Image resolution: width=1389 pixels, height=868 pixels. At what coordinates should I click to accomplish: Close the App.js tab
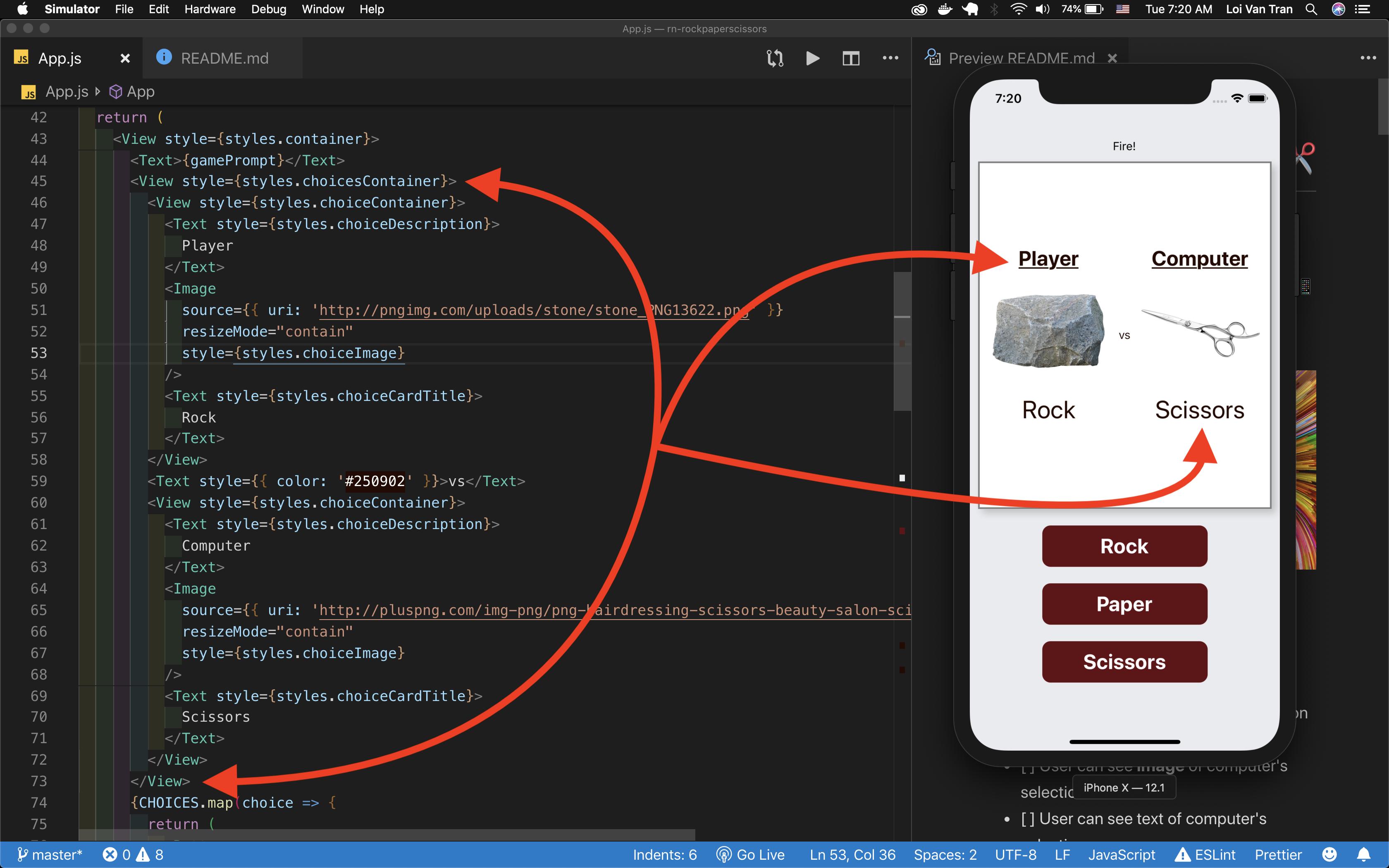(125, 58)
